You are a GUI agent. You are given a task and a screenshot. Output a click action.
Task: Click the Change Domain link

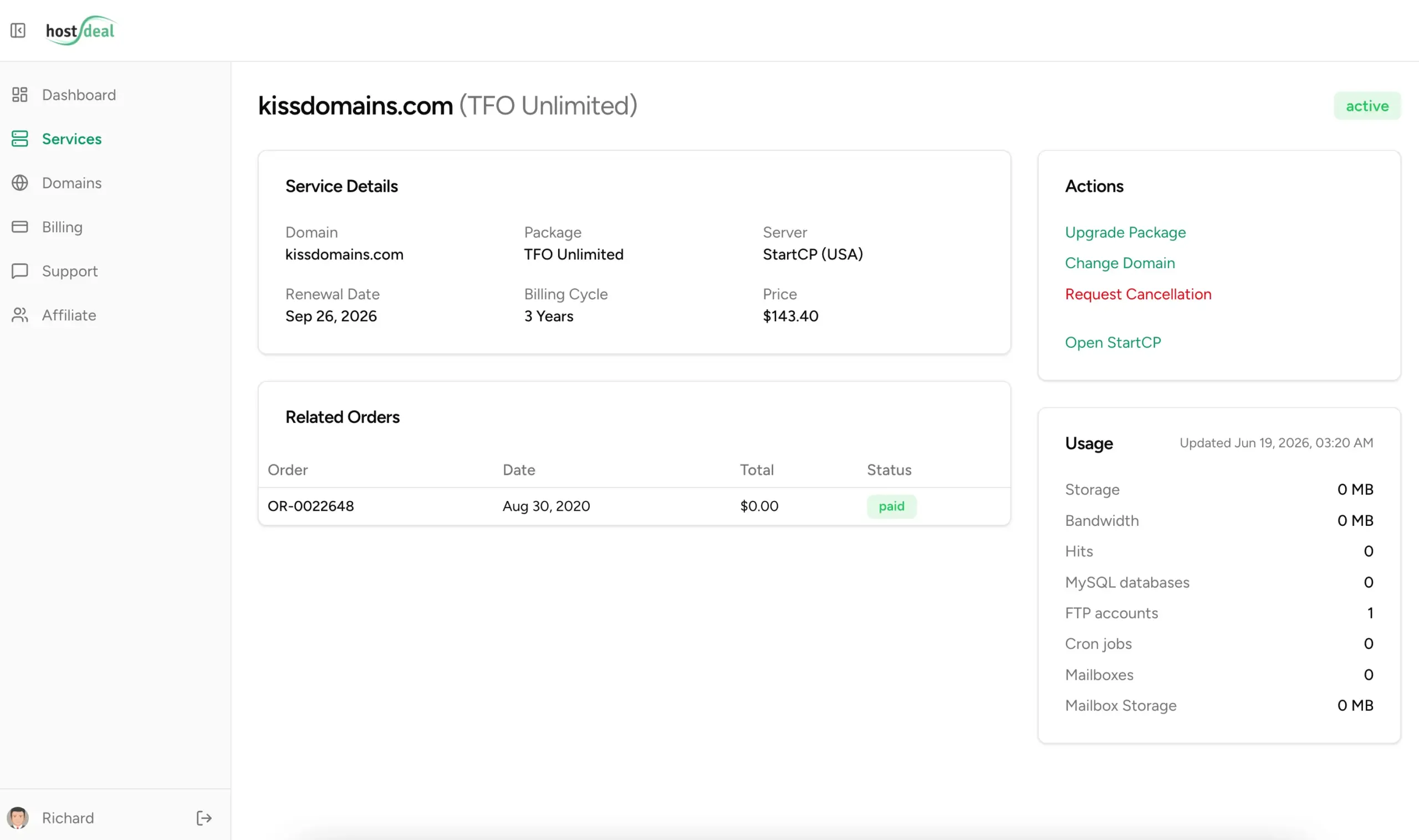[1120, 263]
